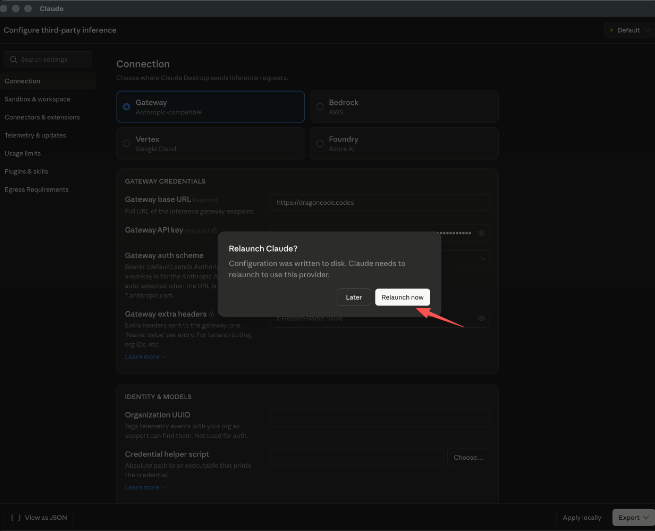Click 'Configure third-party inference' title text
The width and height of the screenshot is (655, 531).
click(x=60, y=30)
